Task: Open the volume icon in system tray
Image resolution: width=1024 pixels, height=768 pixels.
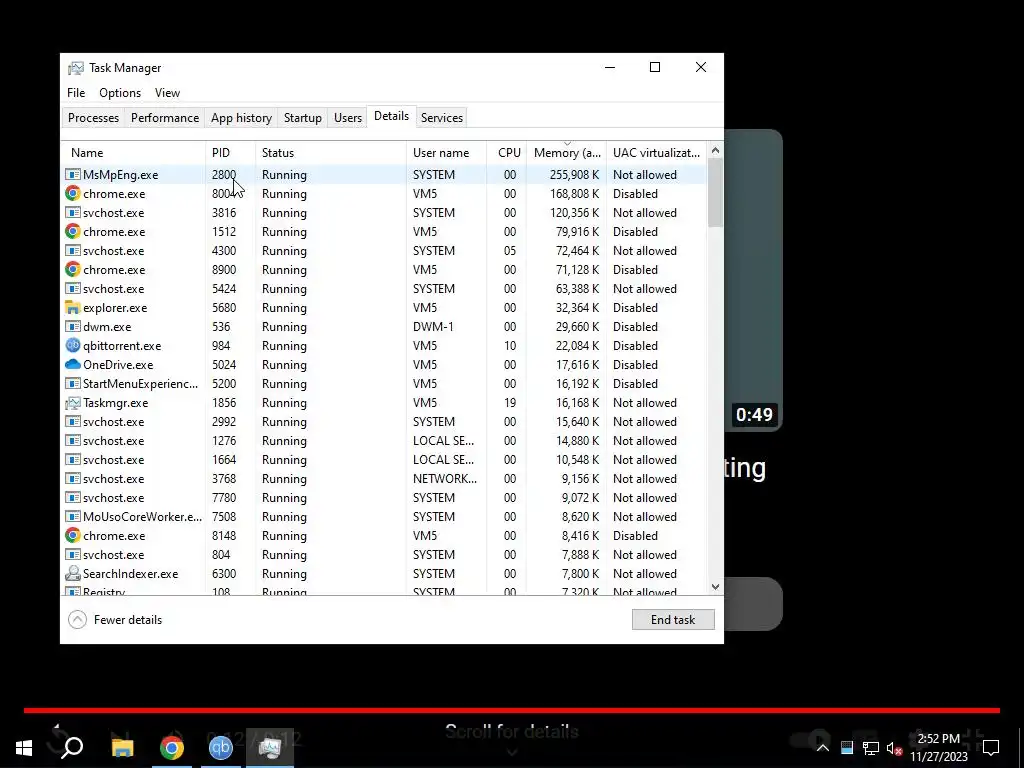Action: 894,748
